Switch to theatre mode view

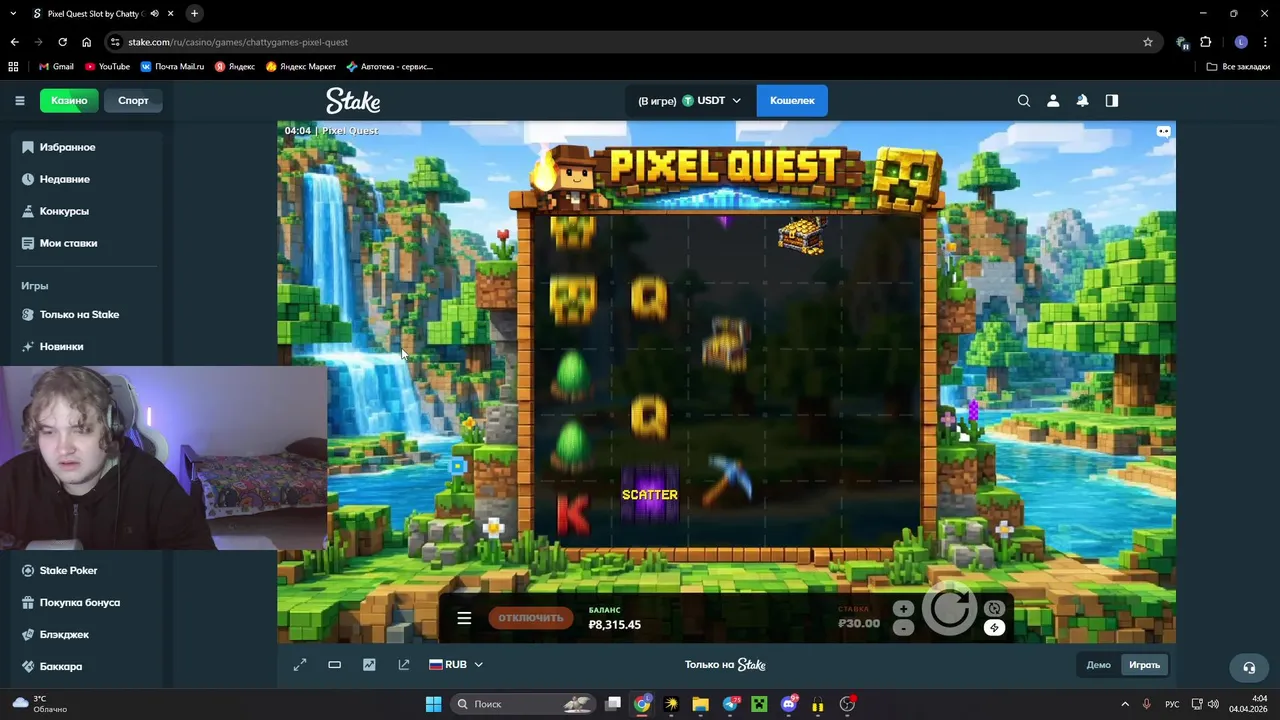tap(335, 665)
